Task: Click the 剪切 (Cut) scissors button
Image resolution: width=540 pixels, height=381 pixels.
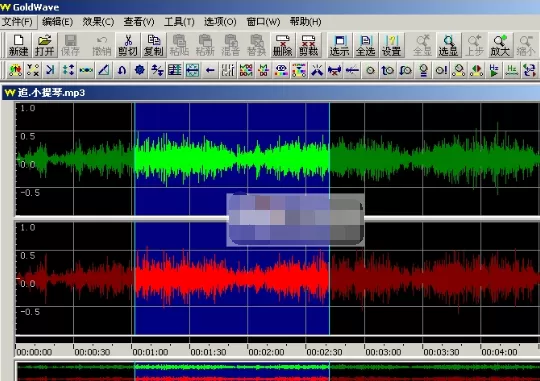Action: pos(128,45)
